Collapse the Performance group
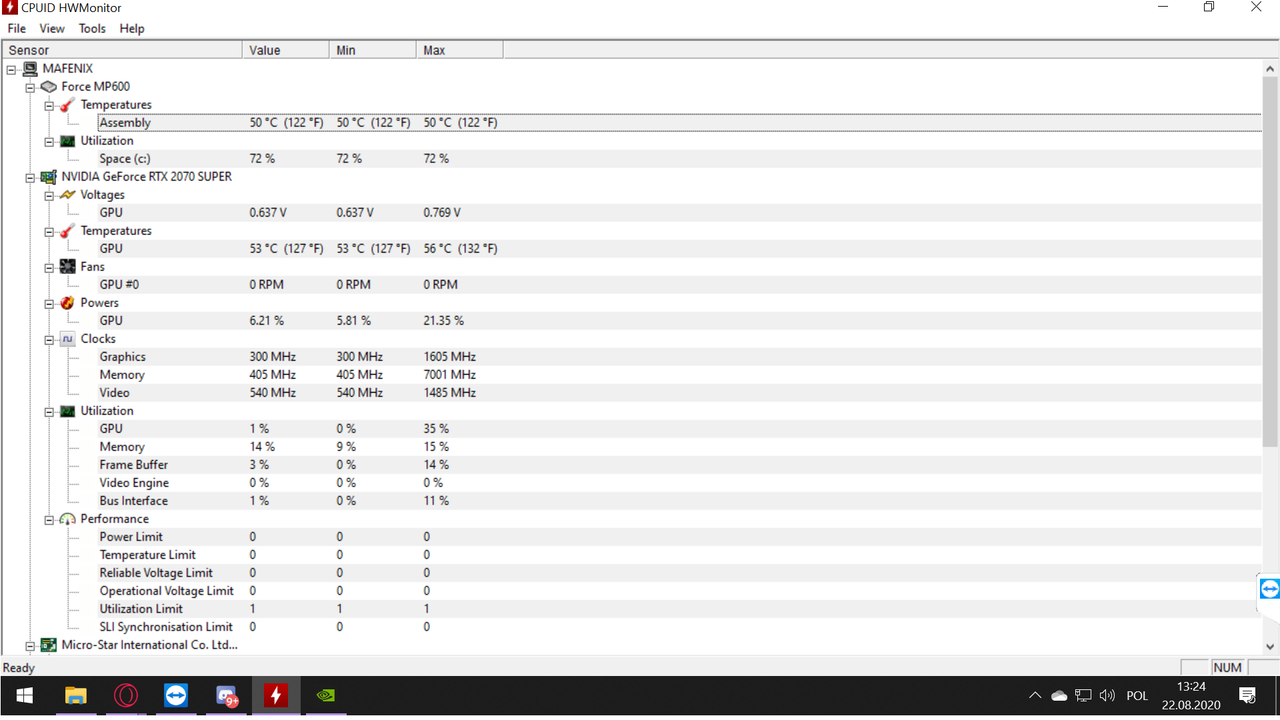 pos(48,519)
